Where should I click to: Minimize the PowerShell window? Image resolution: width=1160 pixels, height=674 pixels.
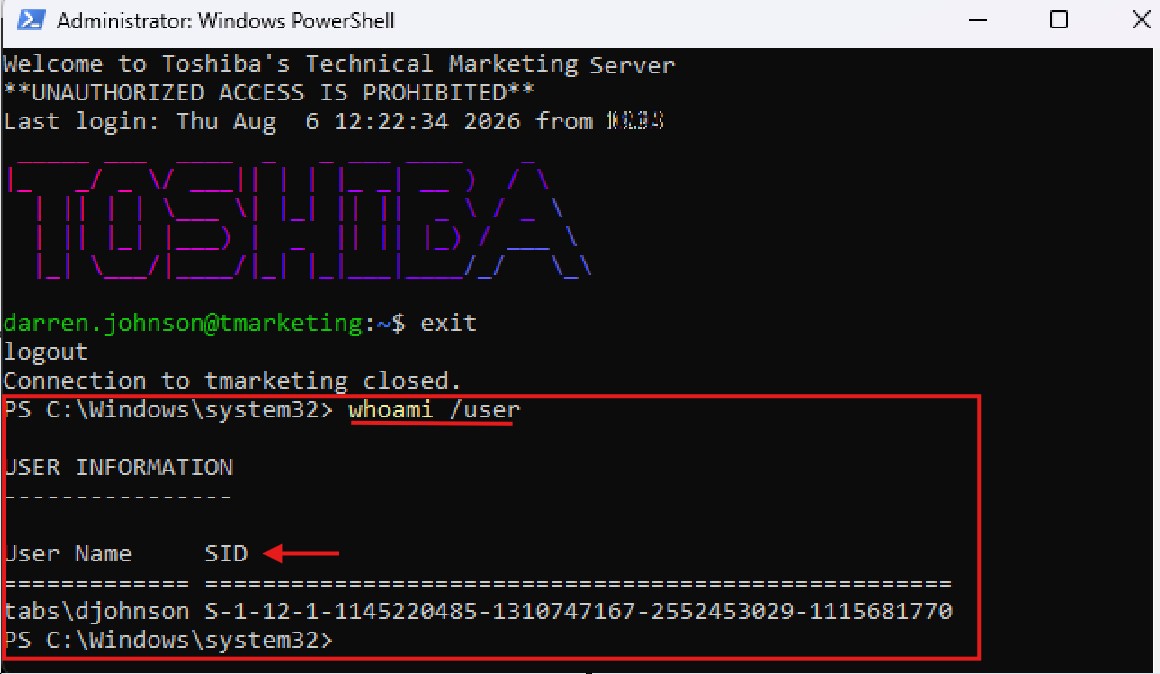coord(977,20)
